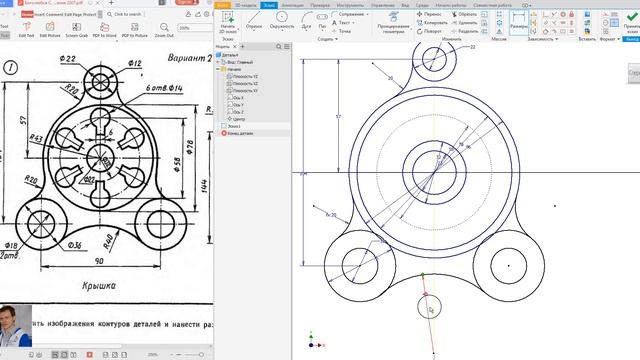This screenshot has height=360, width=640.
Task: Open the Управление ribbon tab
Action: pos(382,5)
